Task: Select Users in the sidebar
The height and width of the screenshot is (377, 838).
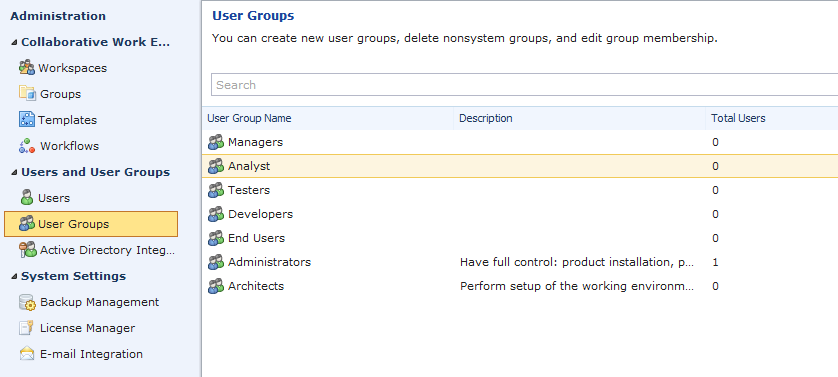Action: pos(54,198)
